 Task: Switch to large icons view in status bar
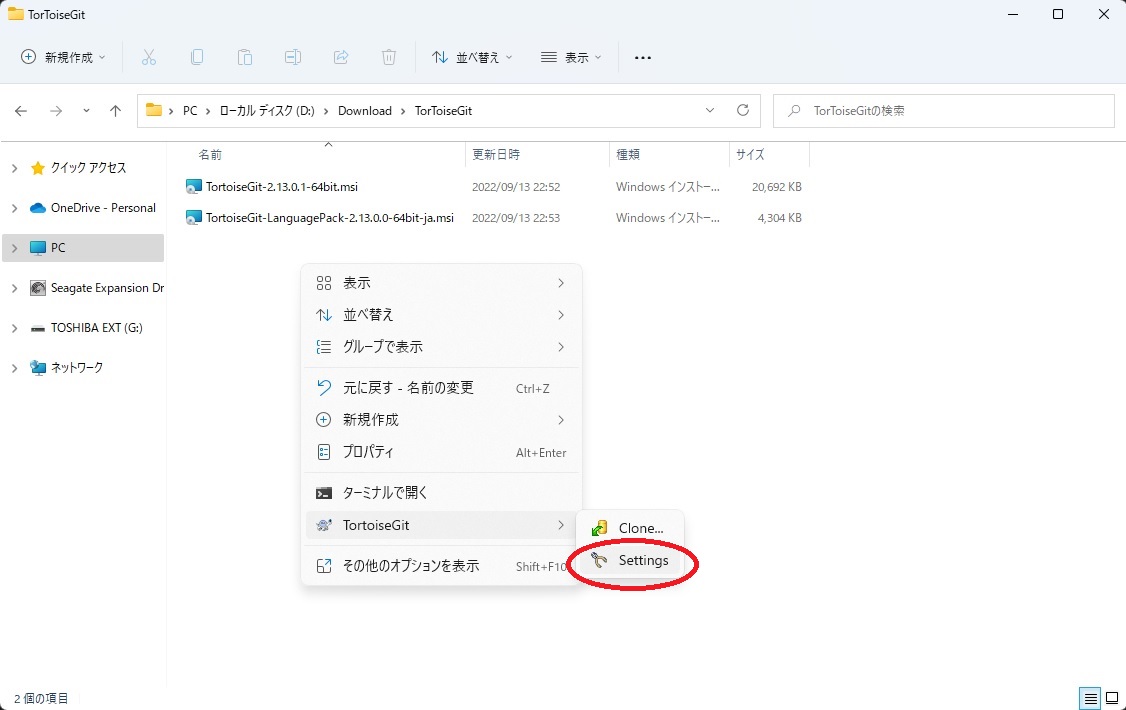coord(1112,698)
